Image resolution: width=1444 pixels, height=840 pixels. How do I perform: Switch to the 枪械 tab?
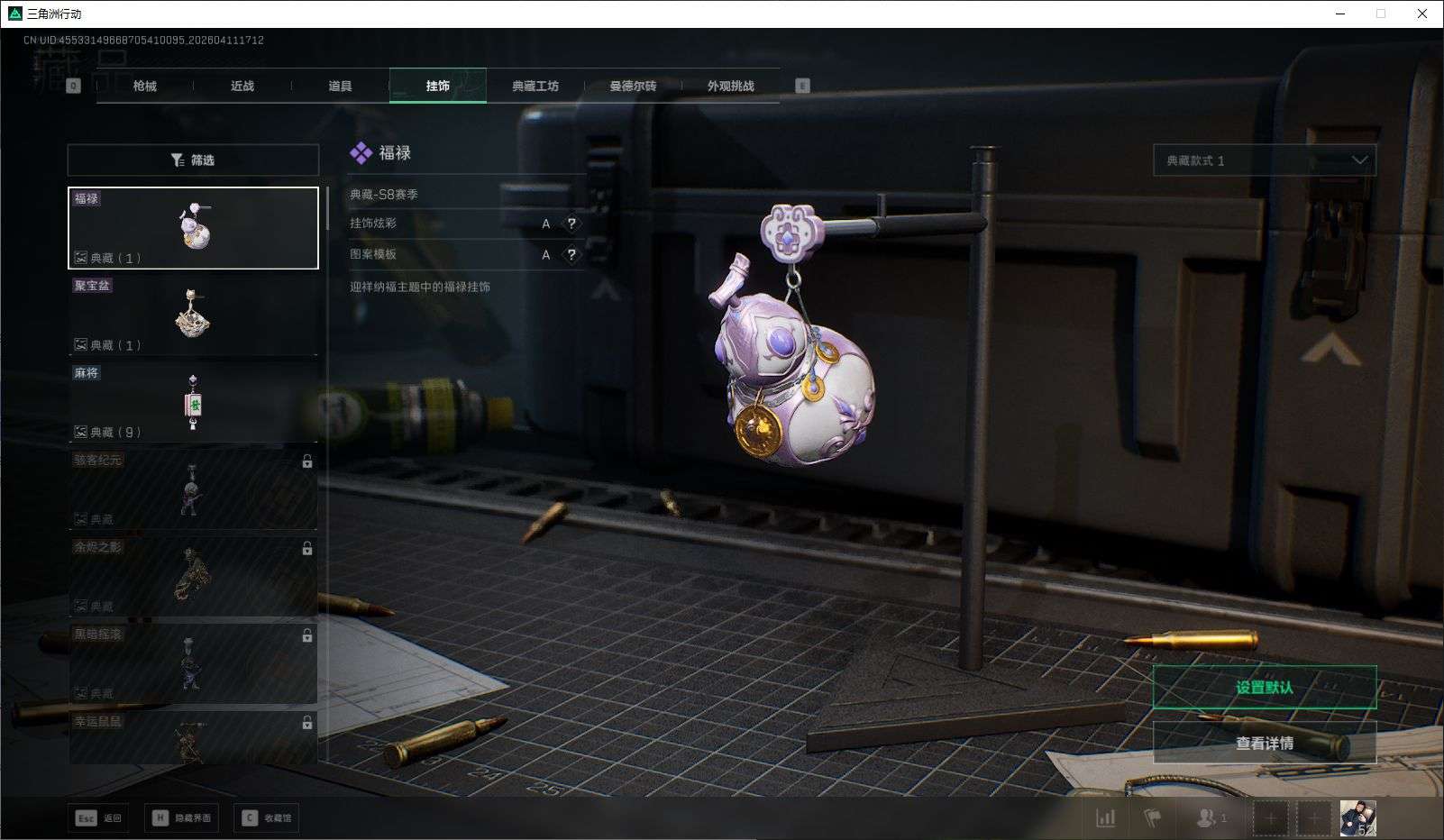[x=144, y=86]
